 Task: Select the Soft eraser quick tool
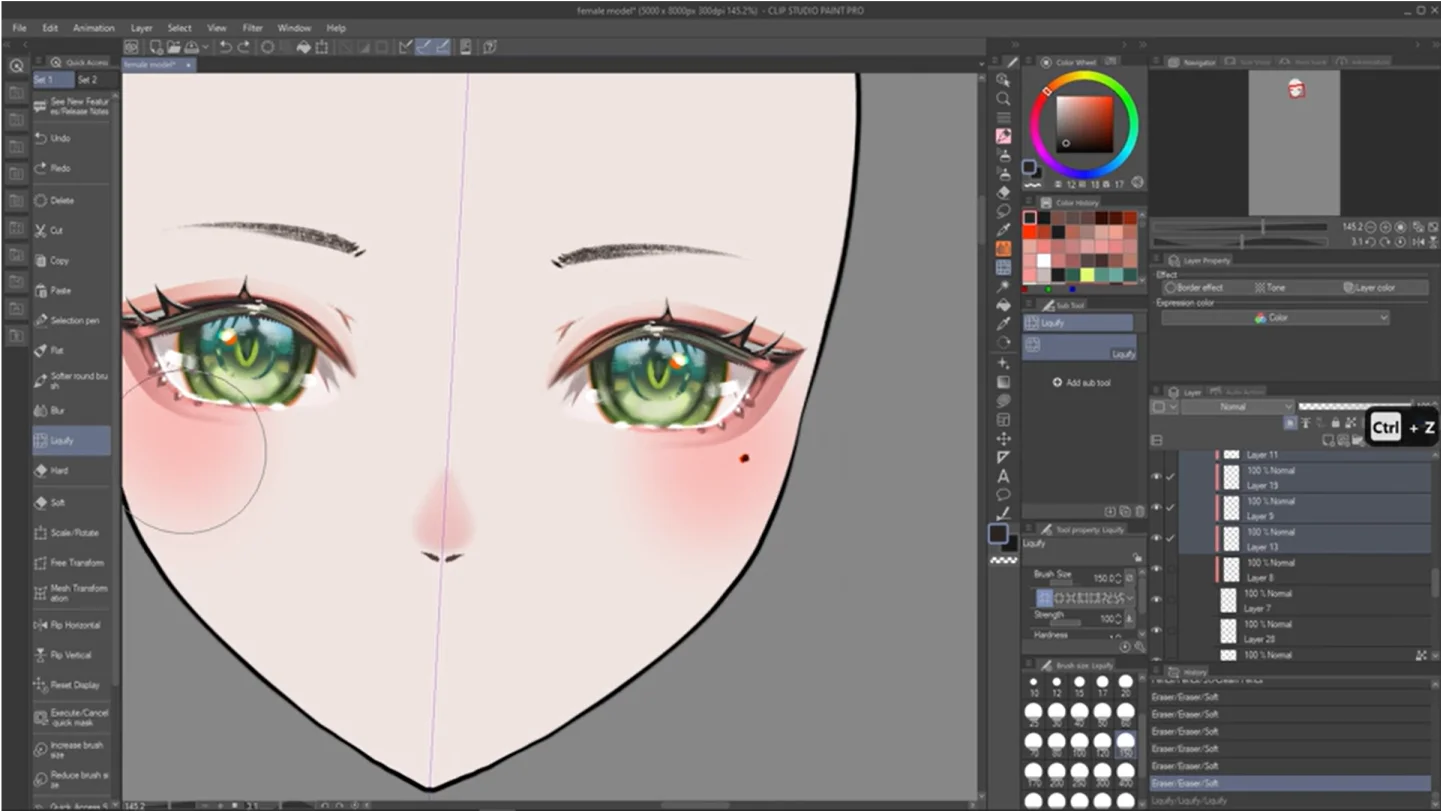pyautogui.click(x=72, y=502)
